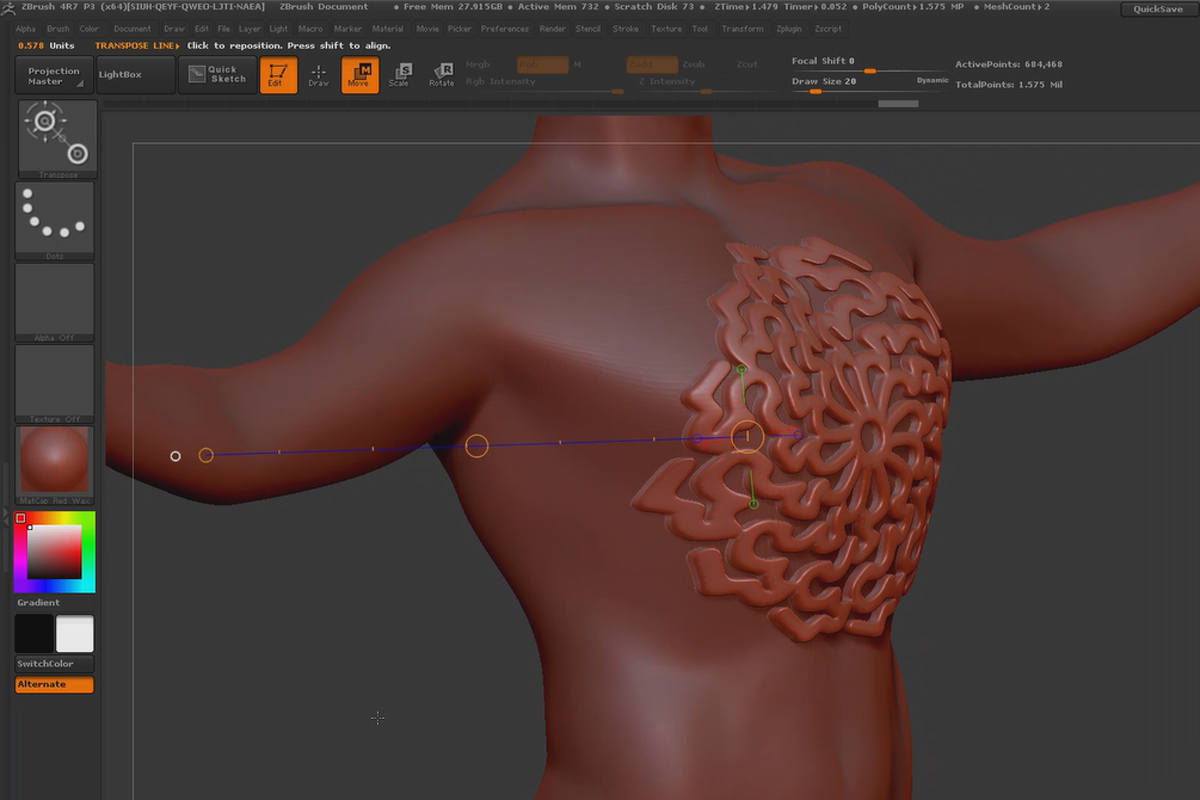Toggle Zsub mode

coord(693,64)
